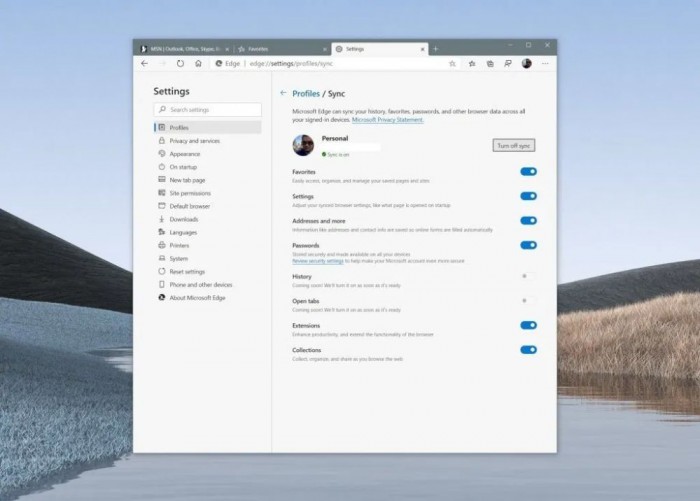Select Appearance in the settings sidebar
Image resolution: width=700 pixels, height=501 pixels.
[184, 154]
